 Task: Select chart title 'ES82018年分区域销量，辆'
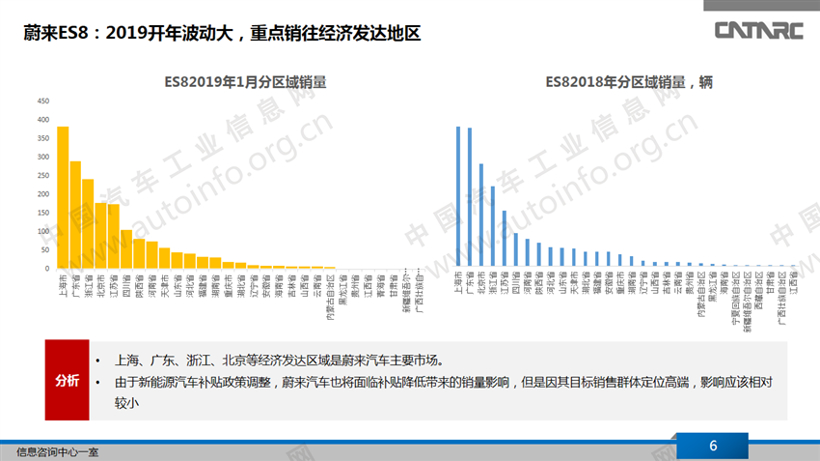[629, 82]
